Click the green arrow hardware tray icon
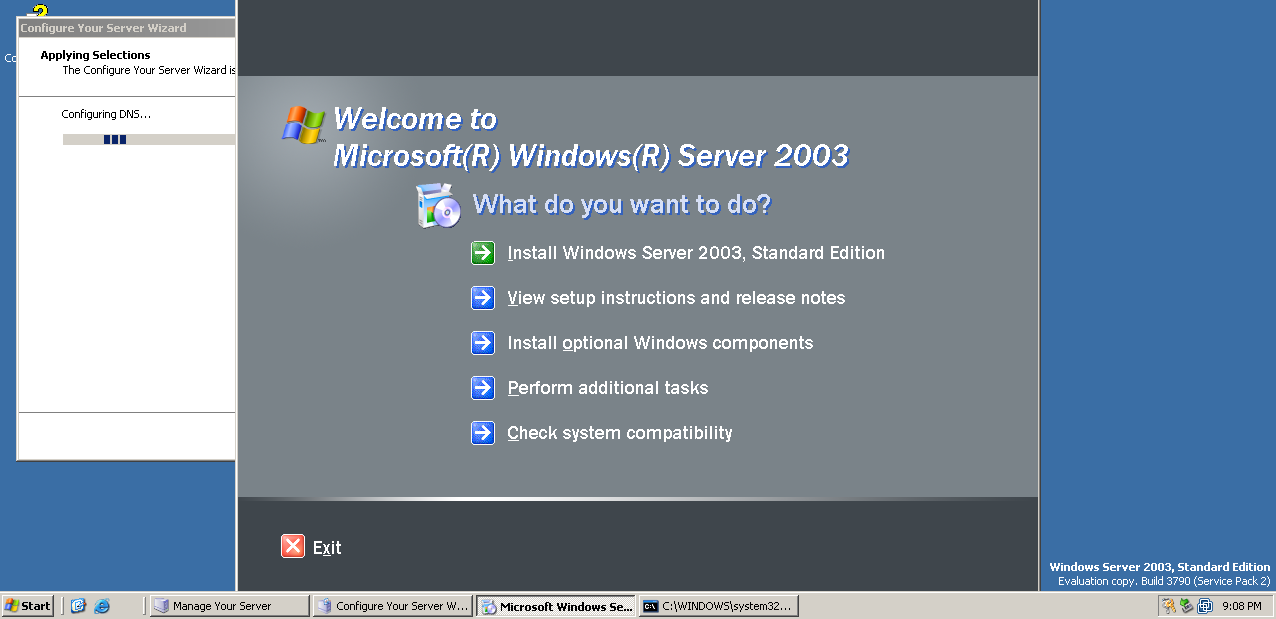The image size is (1276, 619). coord(1187,606)
